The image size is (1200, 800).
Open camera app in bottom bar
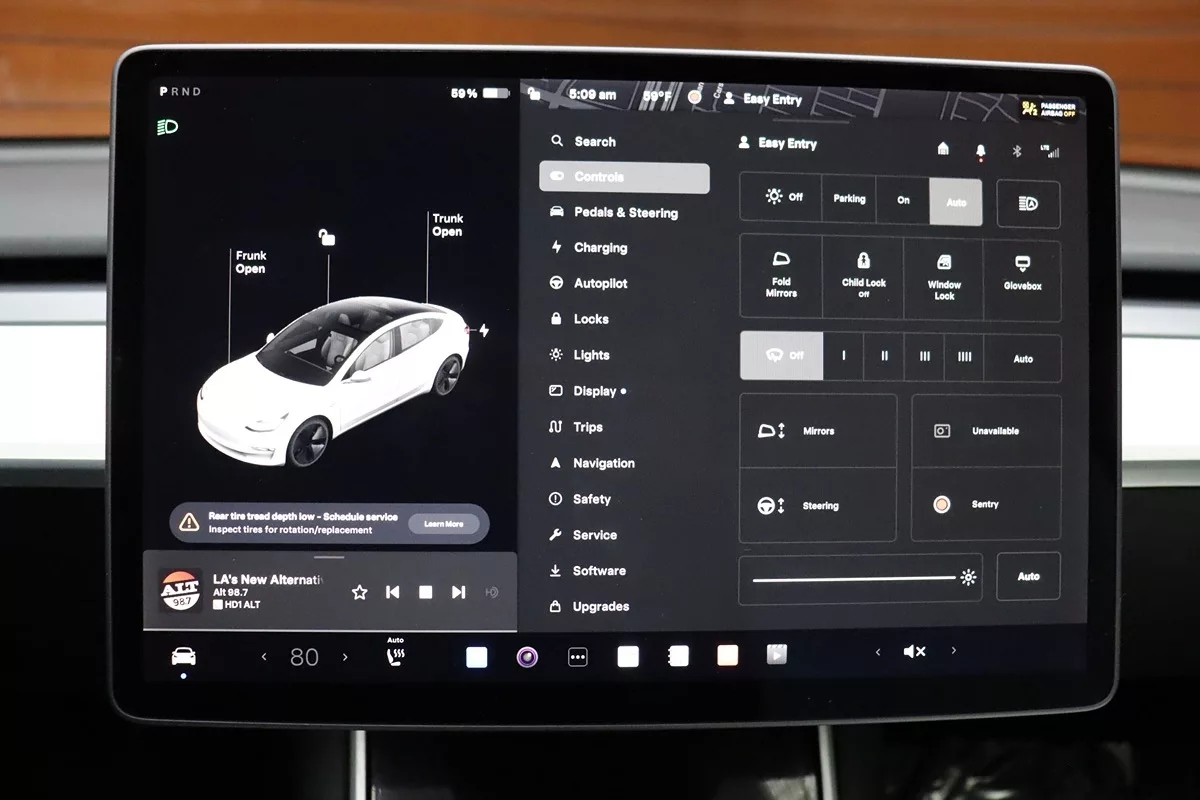[527, 657]
